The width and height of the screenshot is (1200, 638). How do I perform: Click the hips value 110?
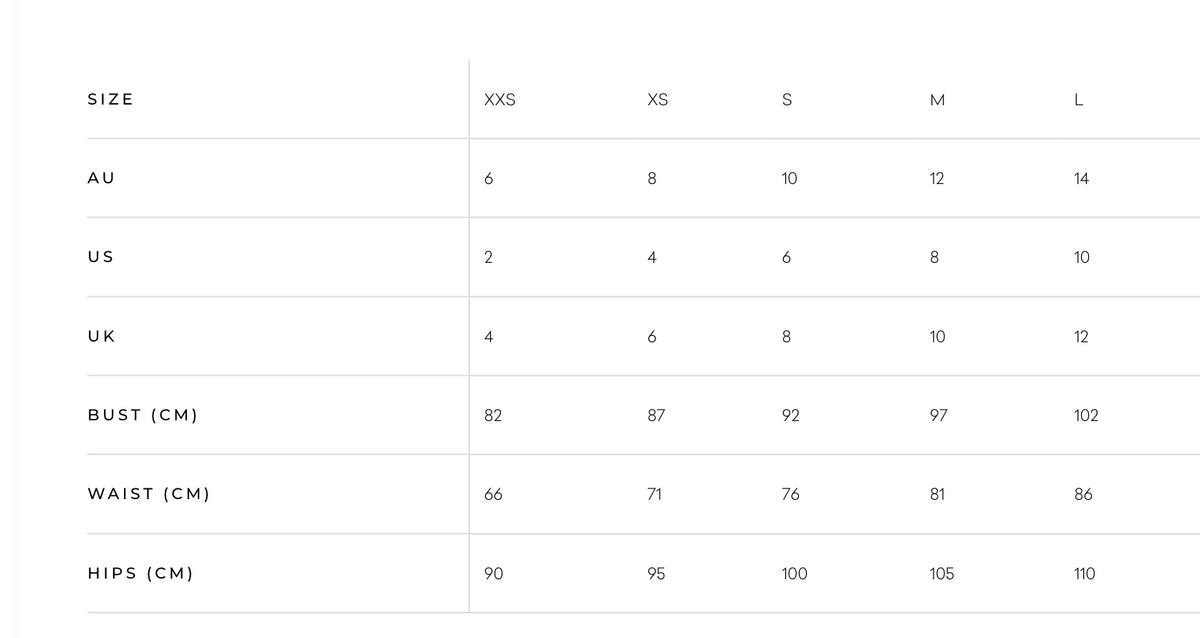coord(1084,574)
